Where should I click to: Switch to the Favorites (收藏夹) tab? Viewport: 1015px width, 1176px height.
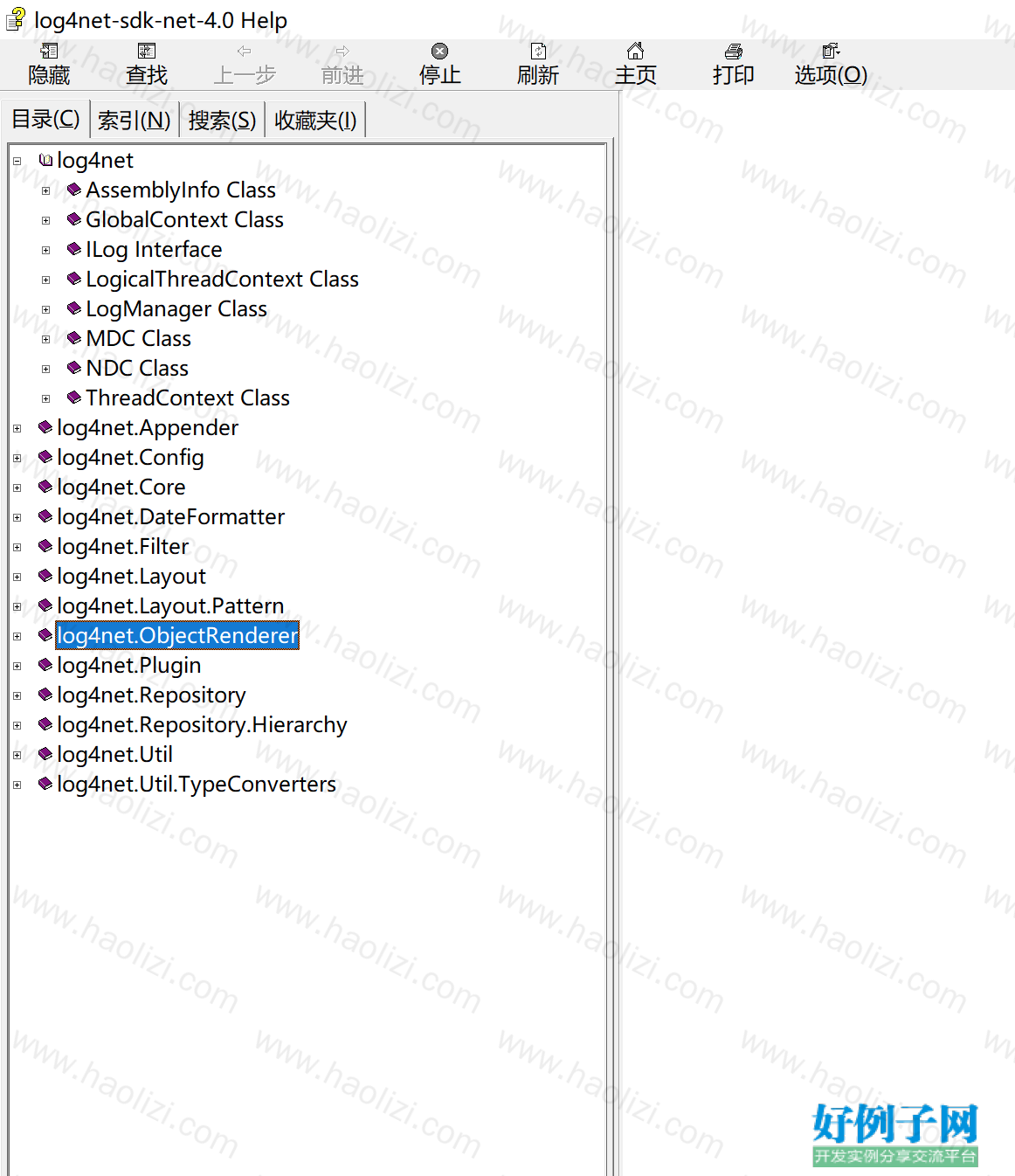point(315,120)
